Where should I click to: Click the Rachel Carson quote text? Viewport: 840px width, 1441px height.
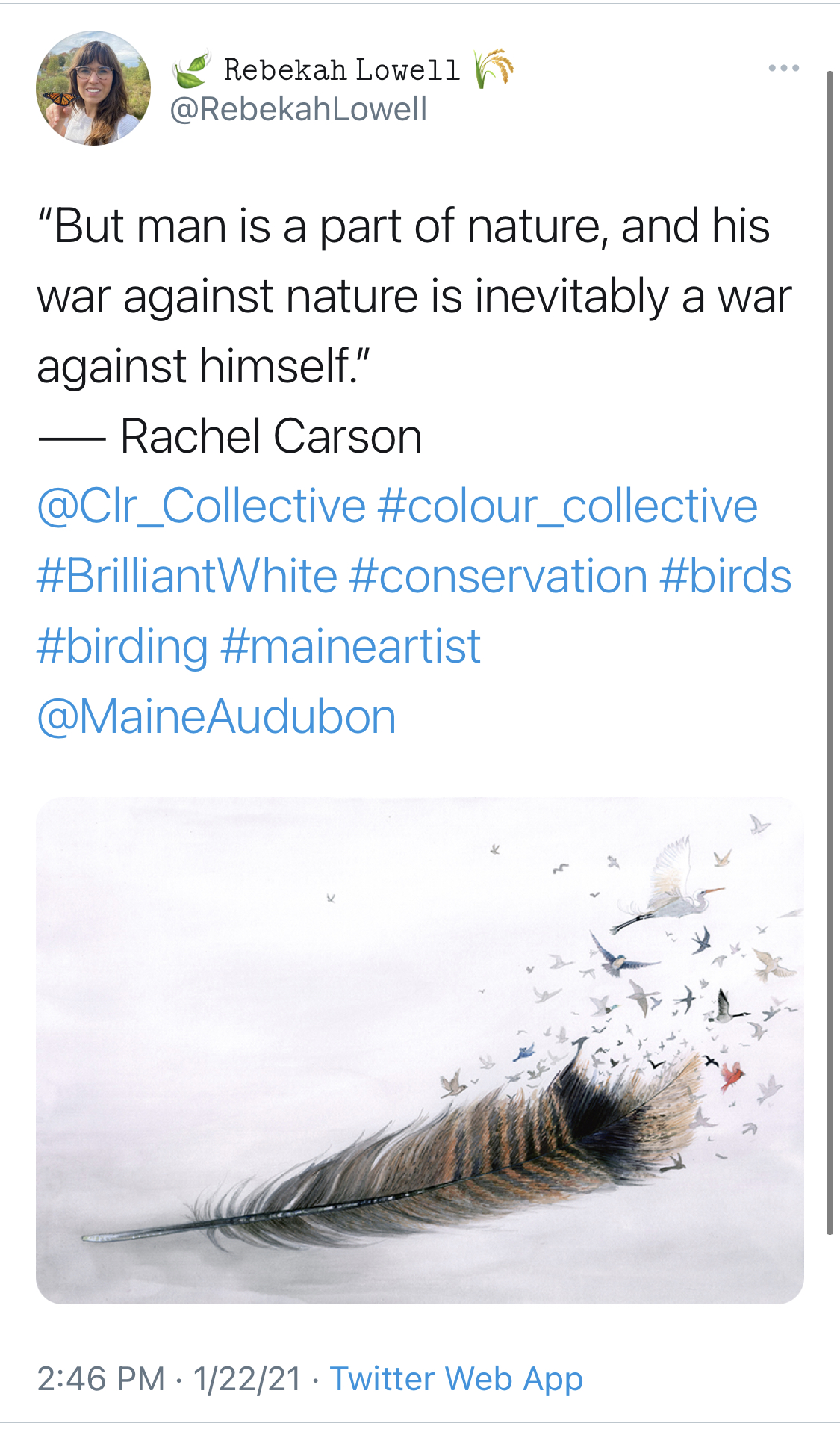point(403,296)
